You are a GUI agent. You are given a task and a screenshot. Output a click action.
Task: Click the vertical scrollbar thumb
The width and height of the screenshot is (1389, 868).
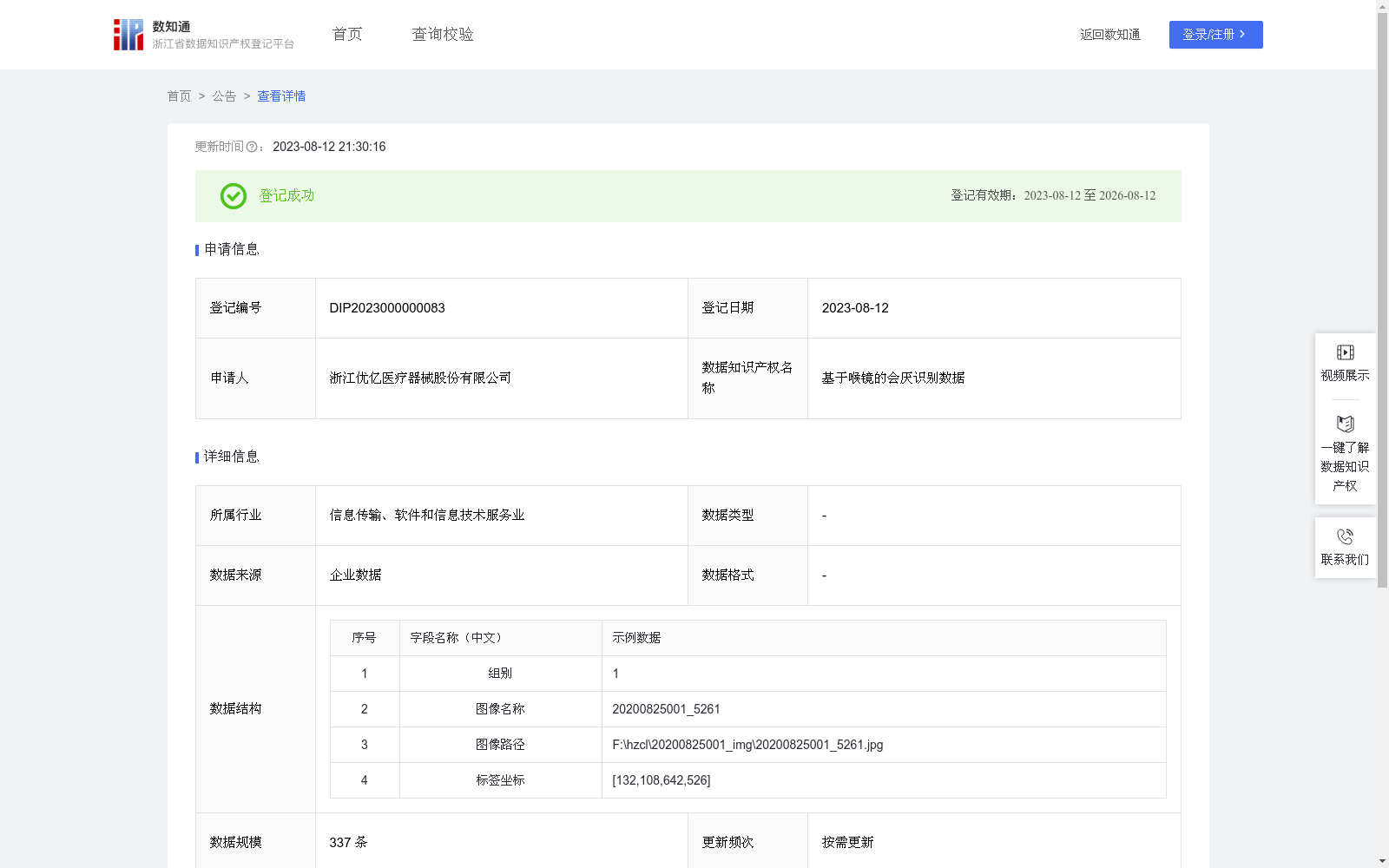(1382, 300)
